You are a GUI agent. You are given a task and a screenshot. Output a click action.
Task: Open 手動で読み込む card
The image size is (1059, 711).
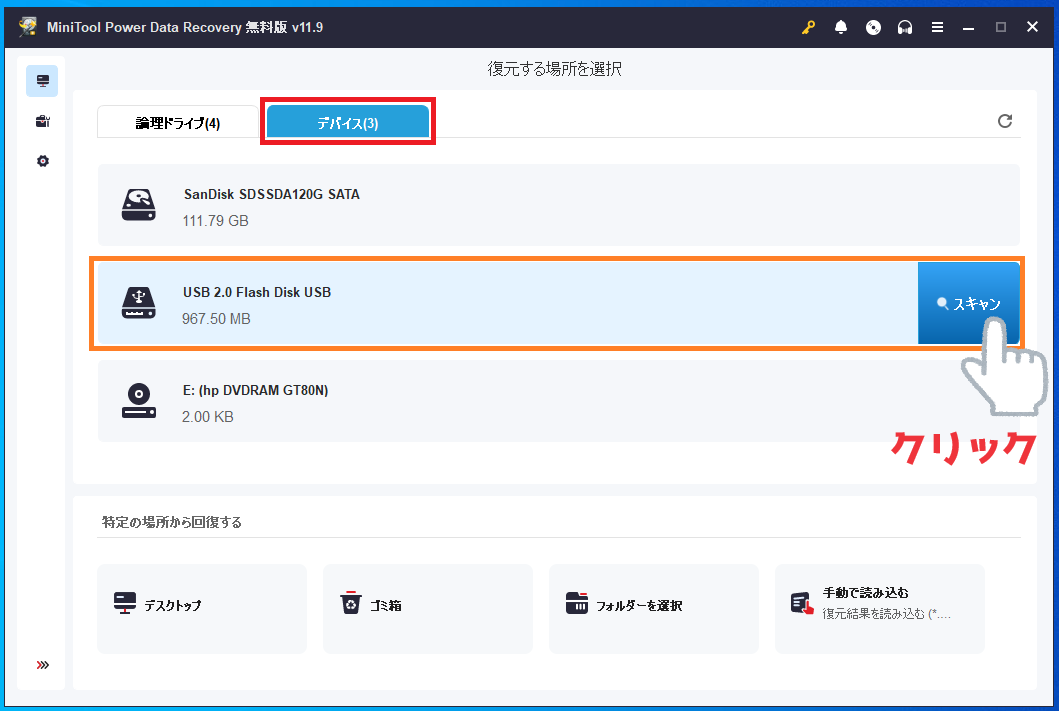pyautogui.click(x=879, y=608)
